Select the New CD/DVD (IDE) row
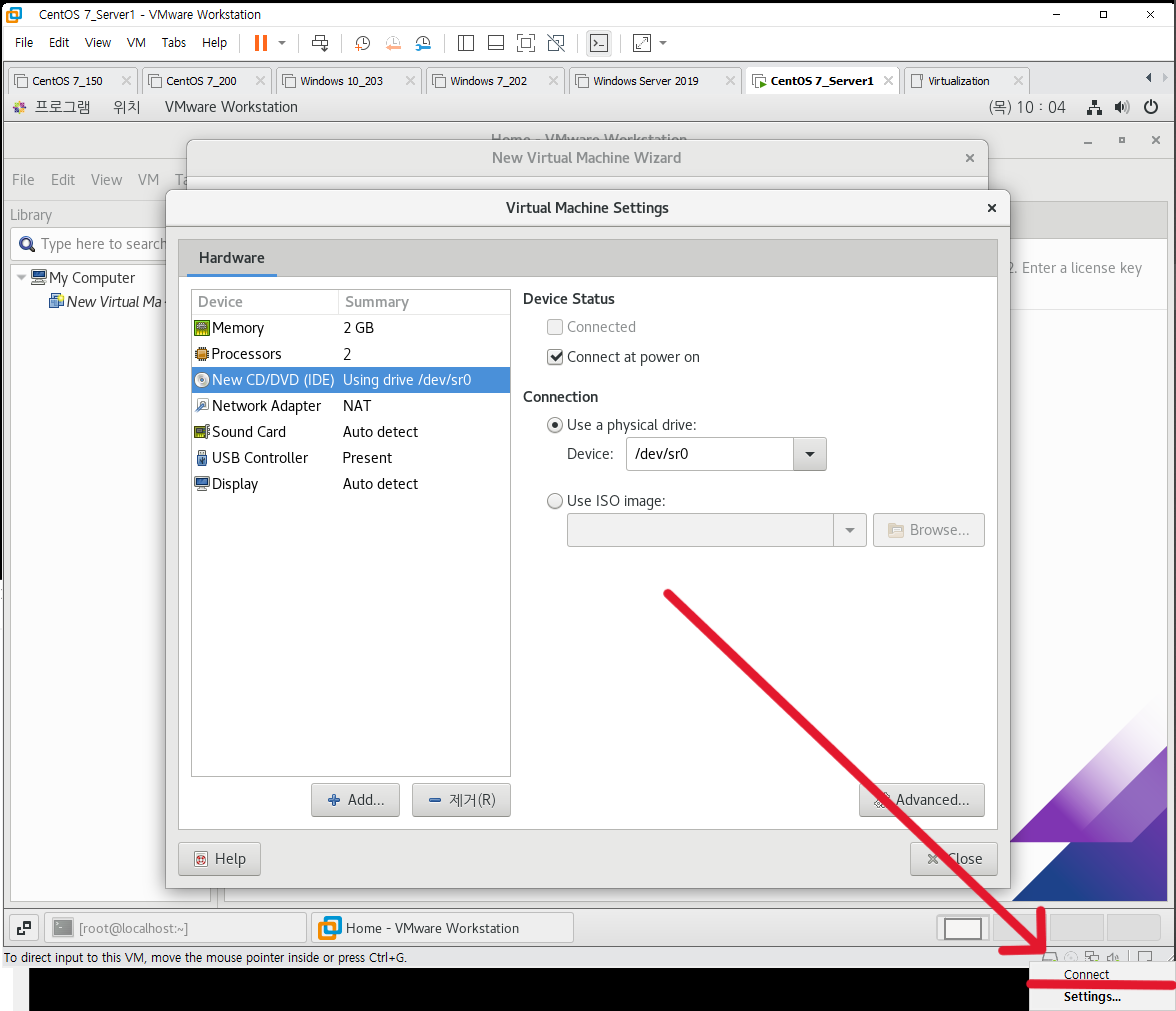This screenshot has height=1011, width=1176. coord(351,380)
